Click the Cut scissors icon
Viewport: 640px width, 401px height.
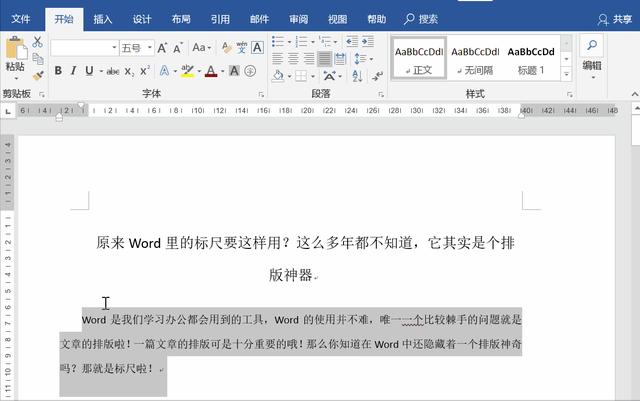tap(37, 42)
